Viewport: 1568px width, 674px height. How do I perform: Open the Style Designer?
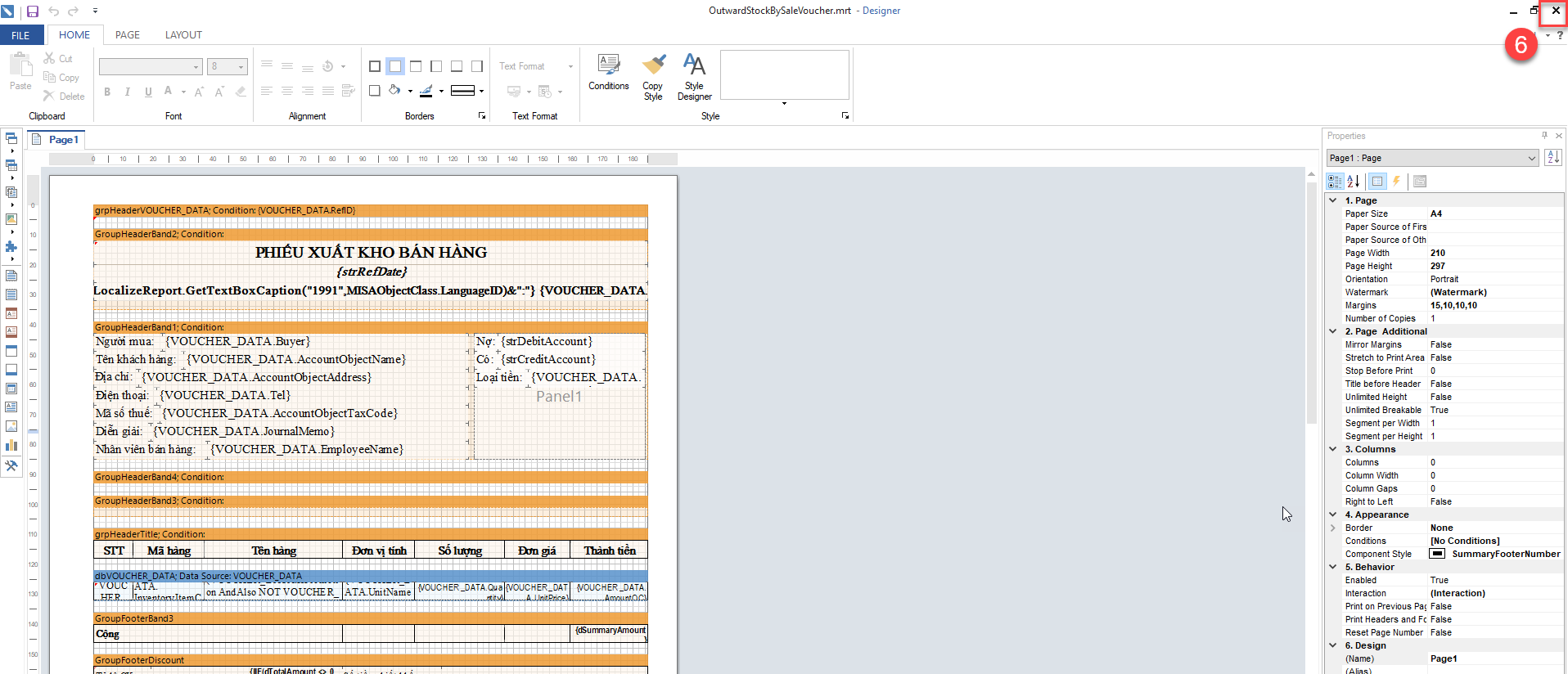(694, 75)
